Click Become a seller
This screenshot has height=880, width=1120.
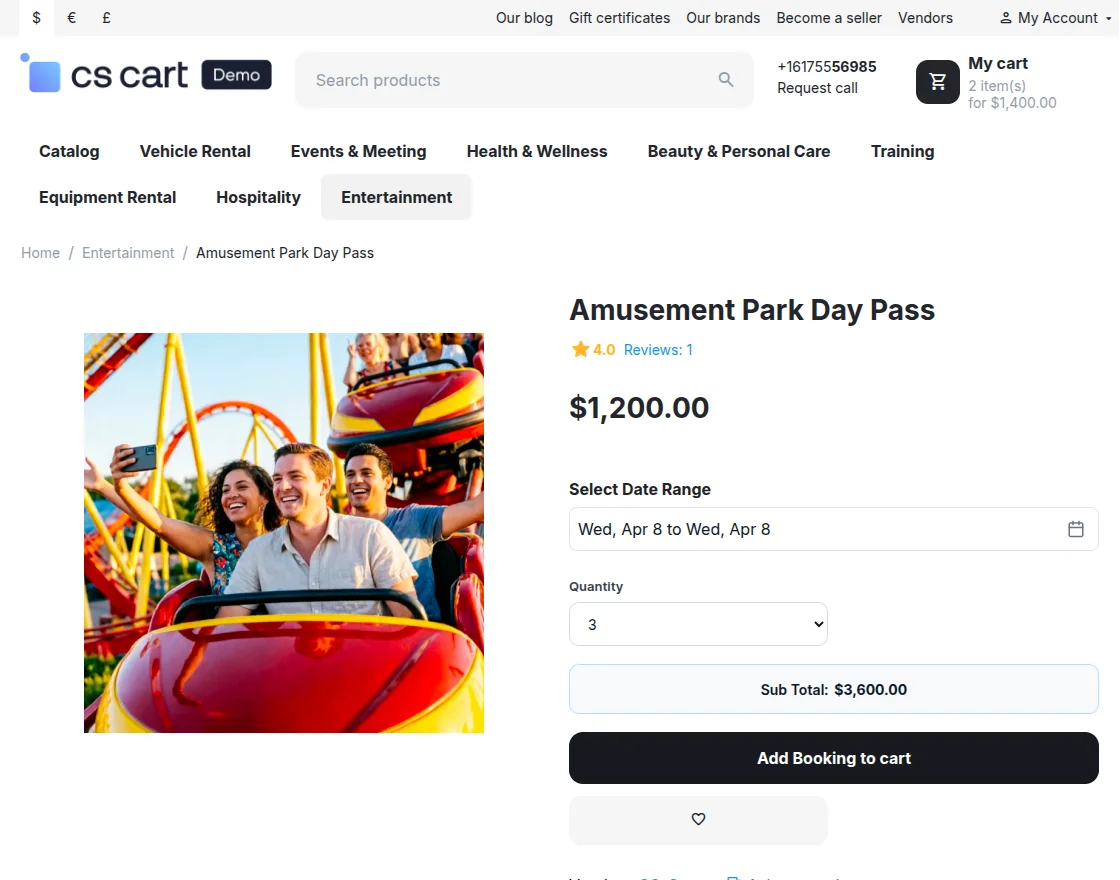click(829, 17)
